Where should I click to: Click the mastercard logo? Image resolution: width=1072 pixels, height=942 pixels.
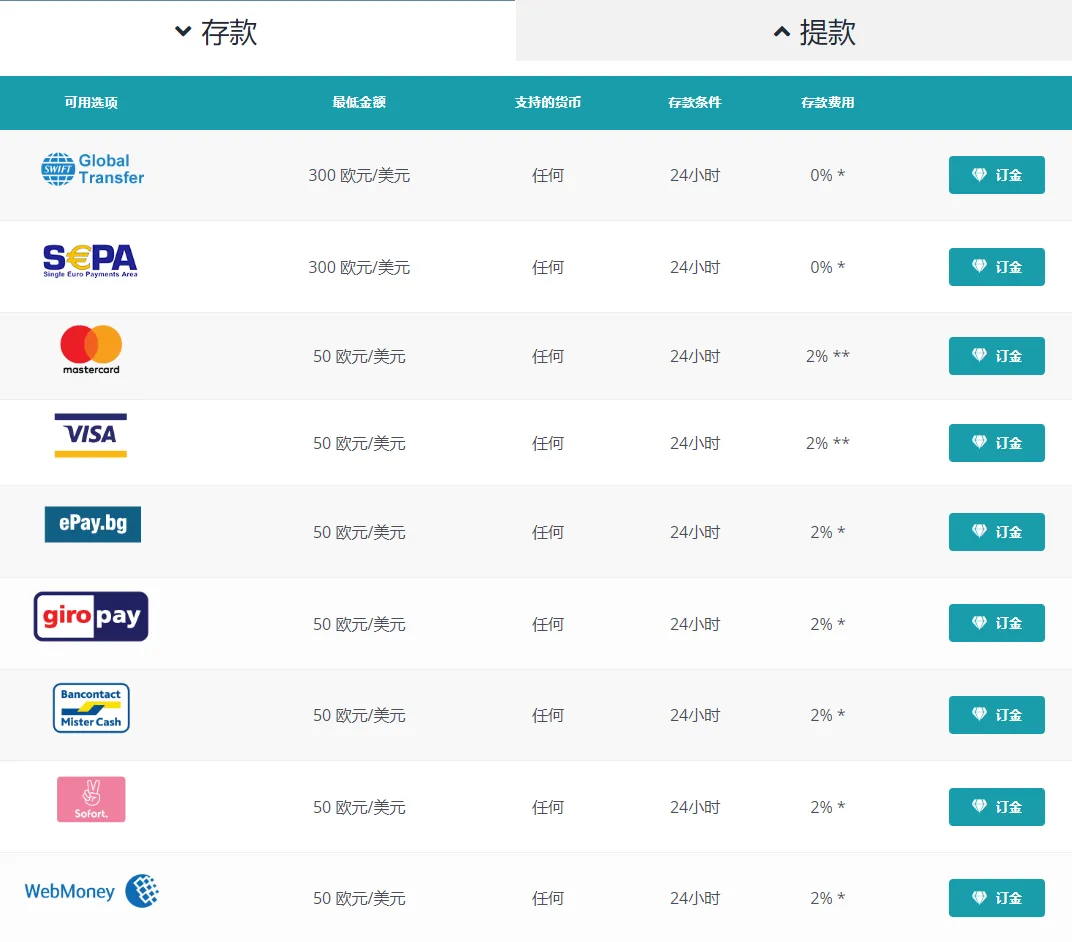(91, 349)
